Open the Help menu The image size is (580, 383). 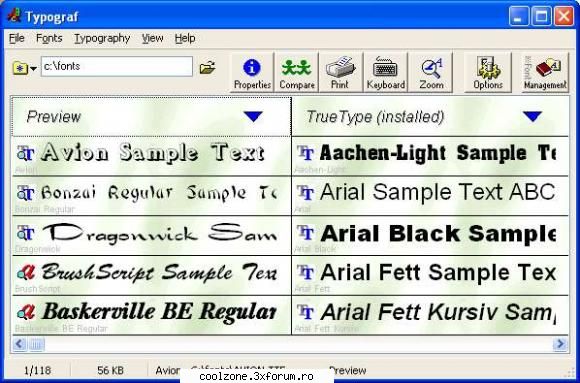point(185,38)
